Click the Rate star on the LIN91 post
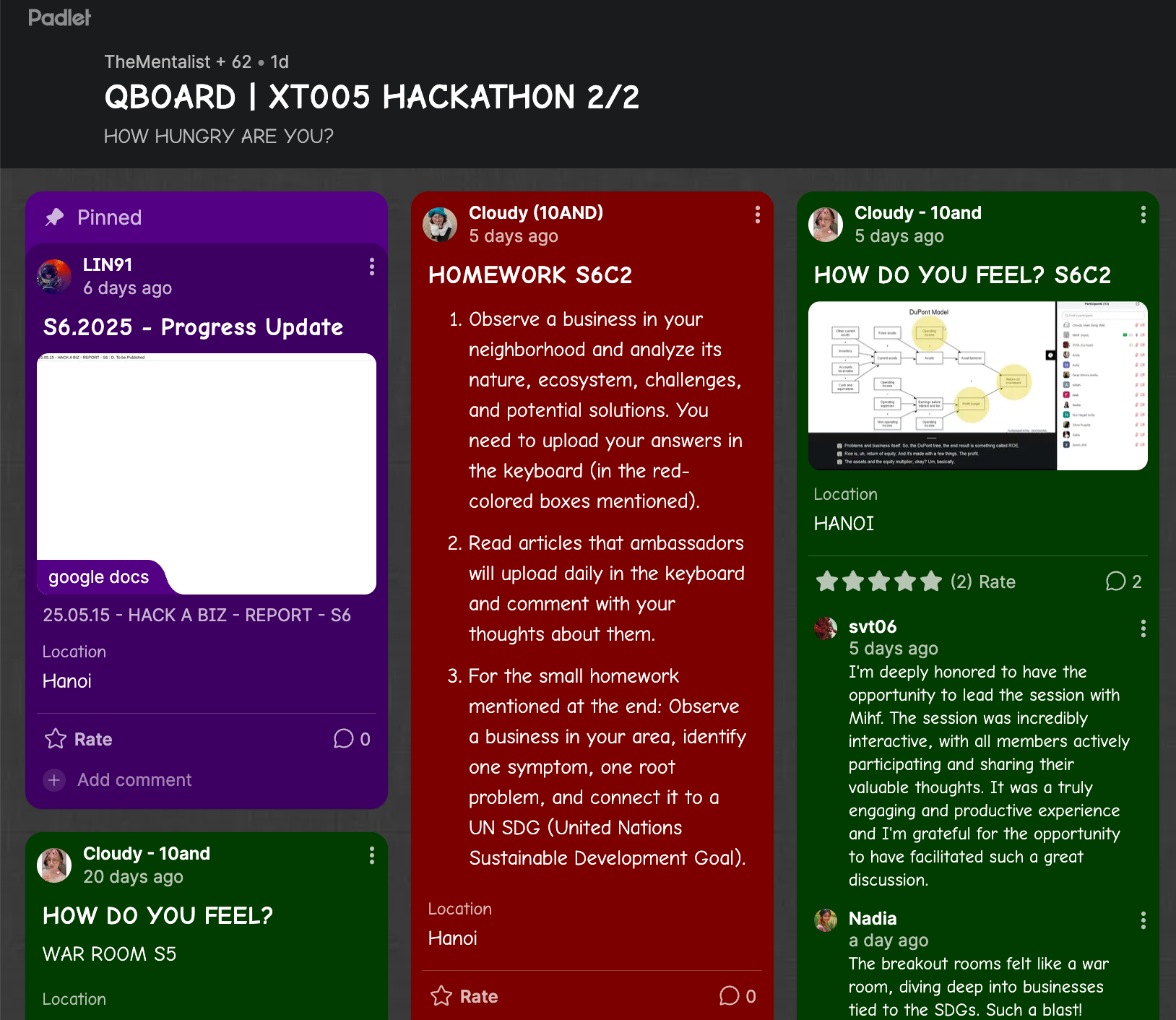 click(x=55, y=739)
